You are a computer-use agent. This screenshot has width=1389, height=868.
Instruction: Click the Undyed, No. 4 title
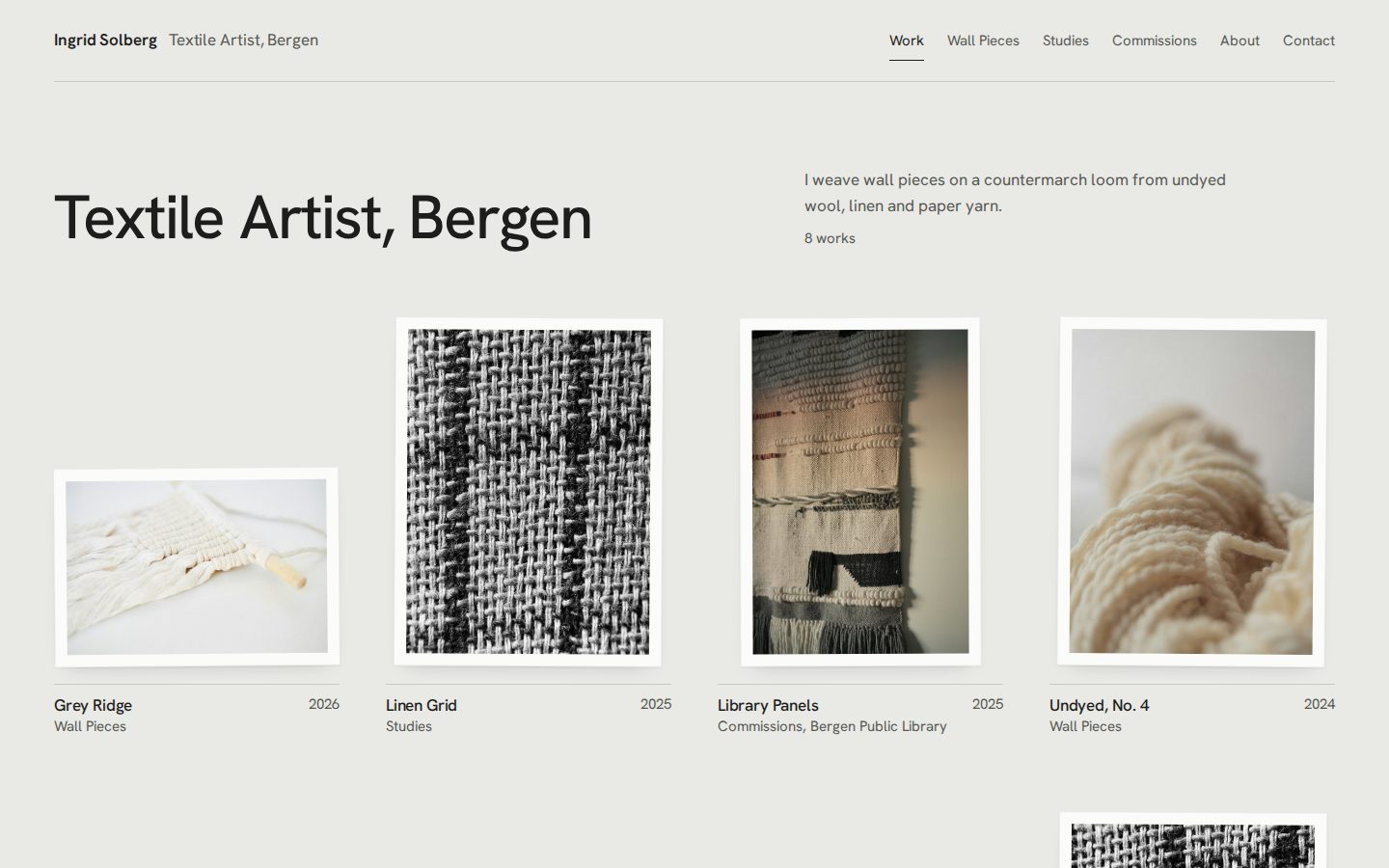point(1099,705)
